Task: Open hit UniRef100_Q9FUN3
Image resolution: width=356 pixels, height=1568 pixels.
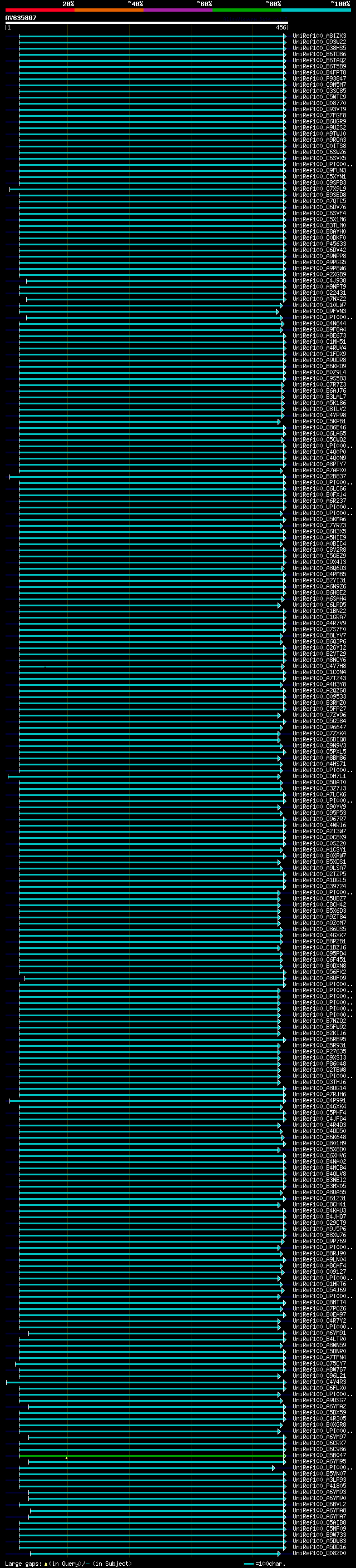Action: coord(319,170)
